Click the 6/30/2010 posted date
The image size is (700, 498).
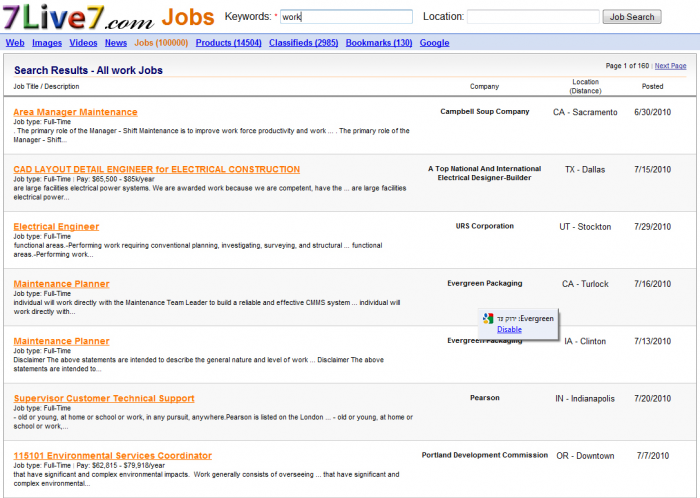point(653,112)
